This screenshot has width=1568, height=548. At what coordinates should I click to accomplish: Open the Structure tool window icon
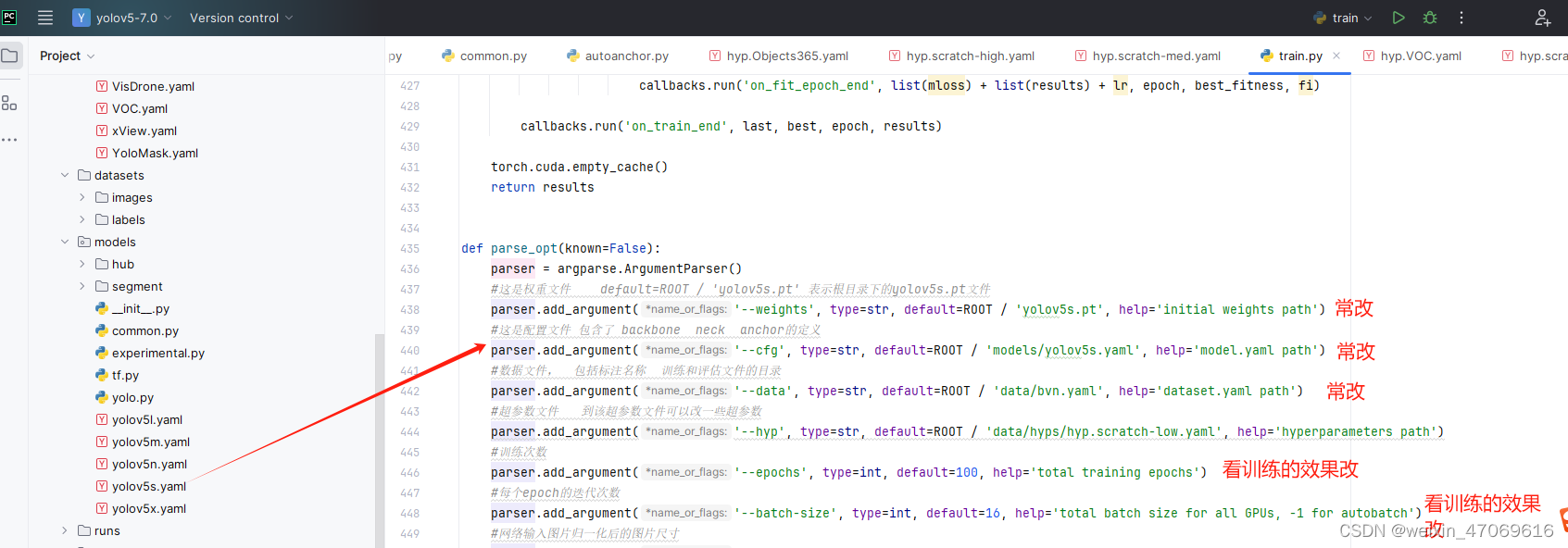9,103
